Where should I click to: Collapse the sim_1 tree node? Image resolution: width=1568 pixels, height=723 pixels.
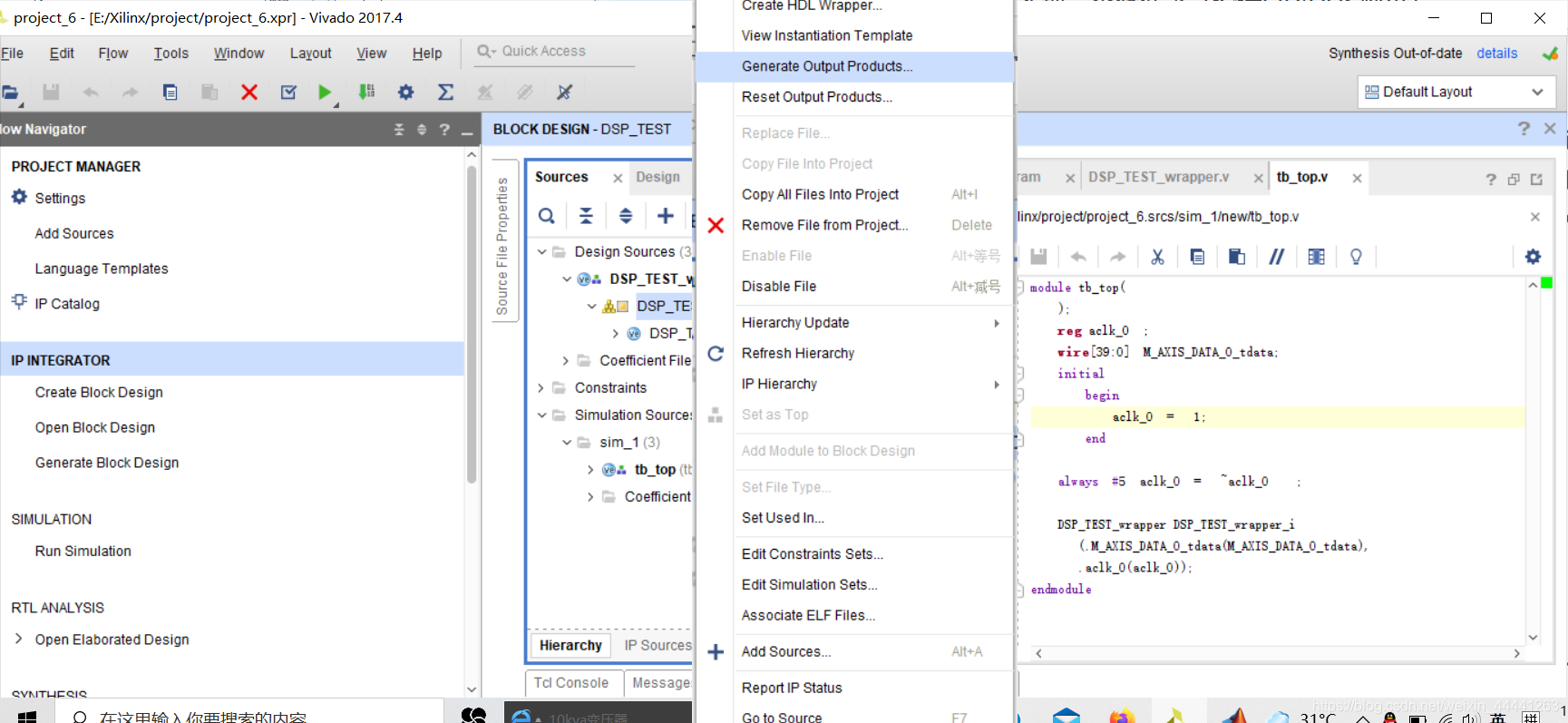(567, 442)
